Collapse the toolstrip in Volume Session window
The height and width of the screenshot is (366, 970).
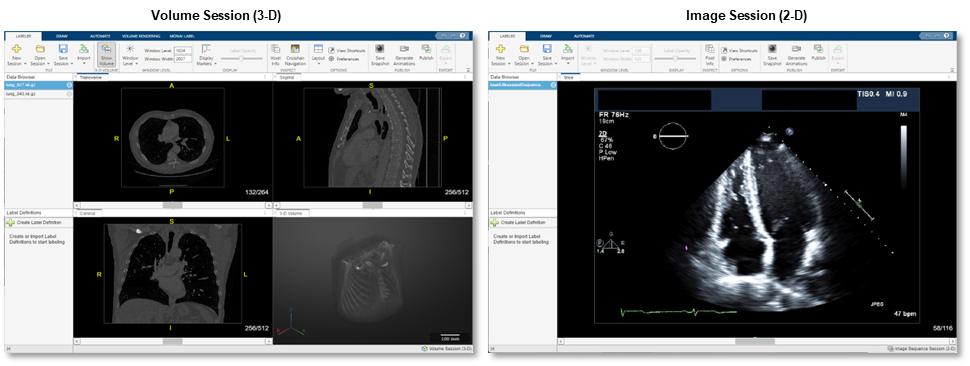pyautogui.click(x=467, y=70)
